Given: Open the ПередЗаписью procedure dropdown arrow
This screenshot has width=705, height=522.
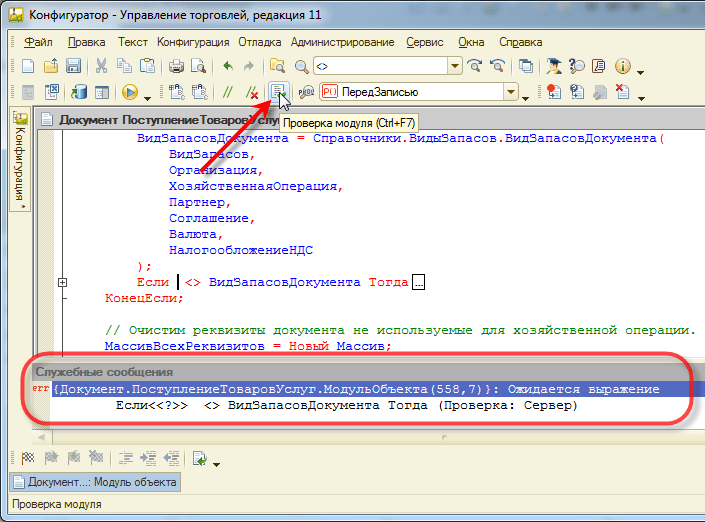Looking at the screenshot, I should pos(511,92).
